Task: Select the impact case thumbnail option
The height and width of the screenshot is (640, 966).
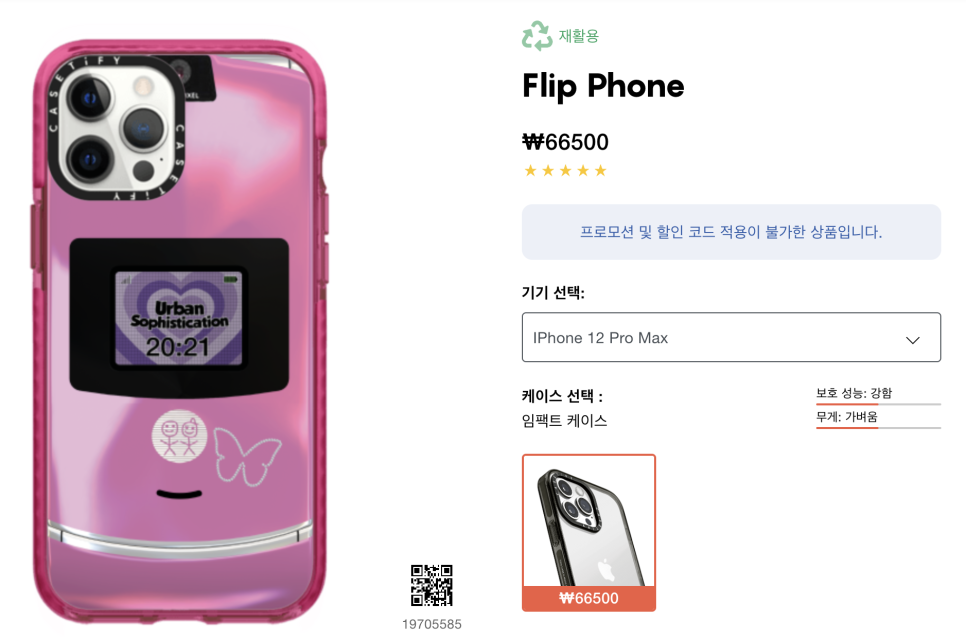Action: point(589,533)
